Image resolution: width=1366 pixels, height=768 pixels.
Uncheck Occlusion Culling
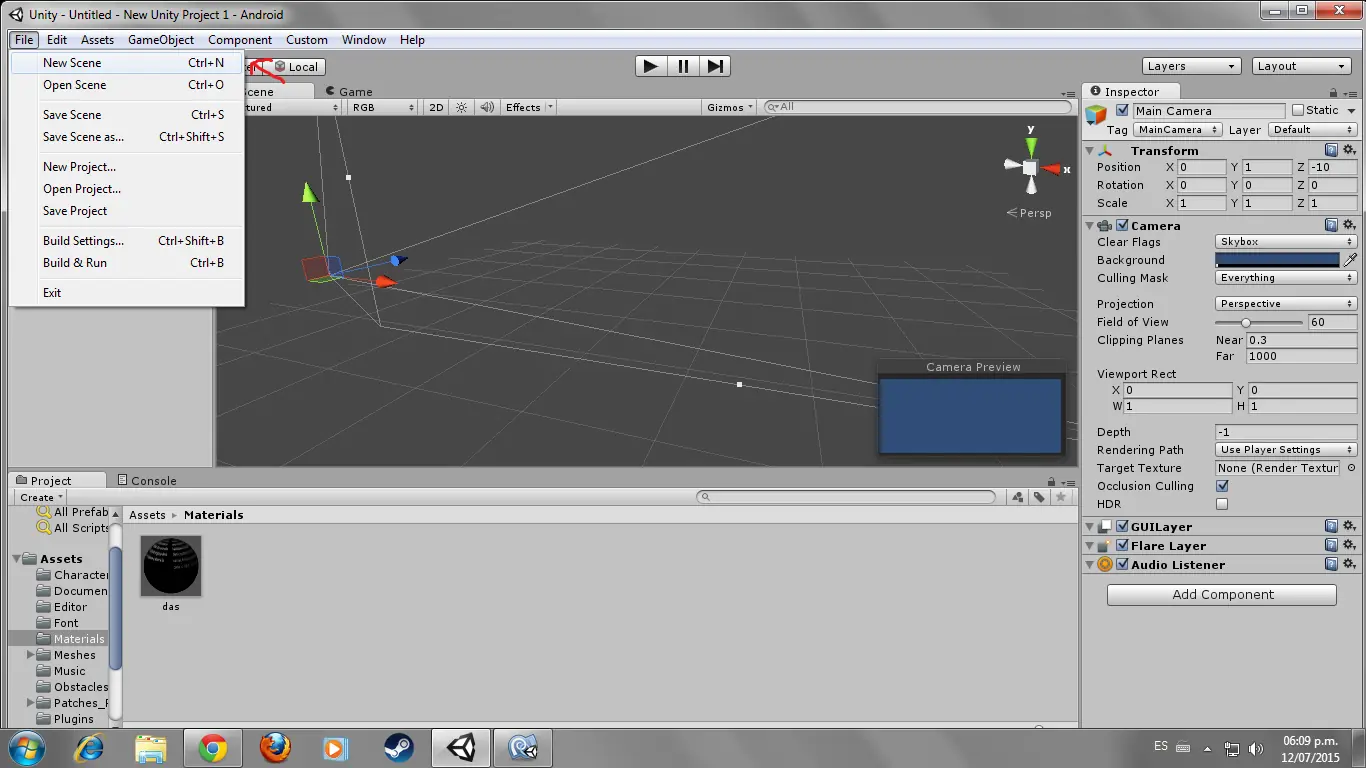tap(1222, 486)
